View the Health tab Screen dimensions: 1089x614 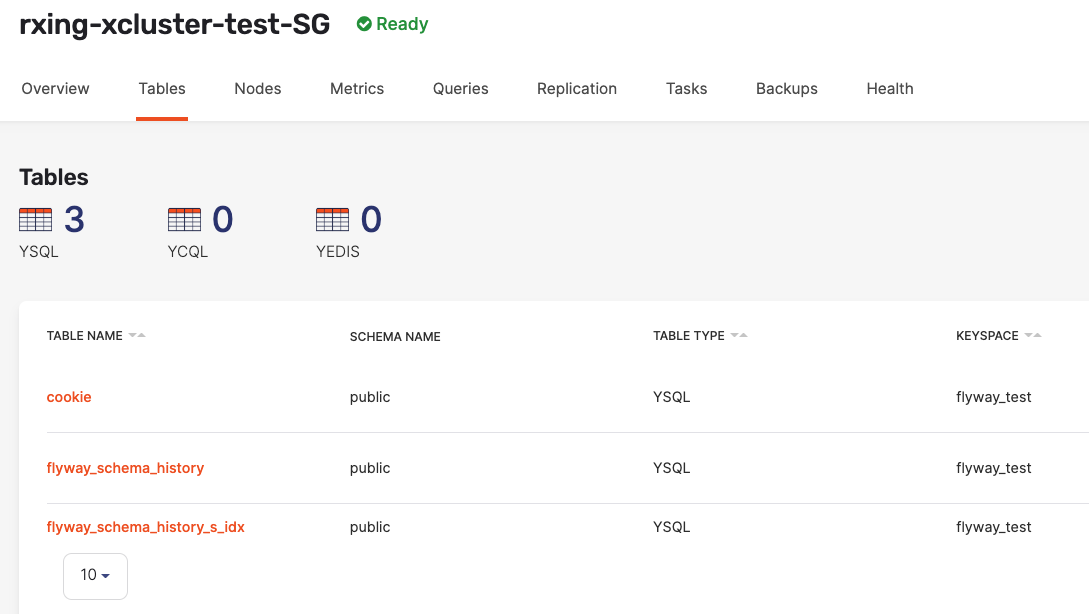pyautogui.click(x=889, y=88)
